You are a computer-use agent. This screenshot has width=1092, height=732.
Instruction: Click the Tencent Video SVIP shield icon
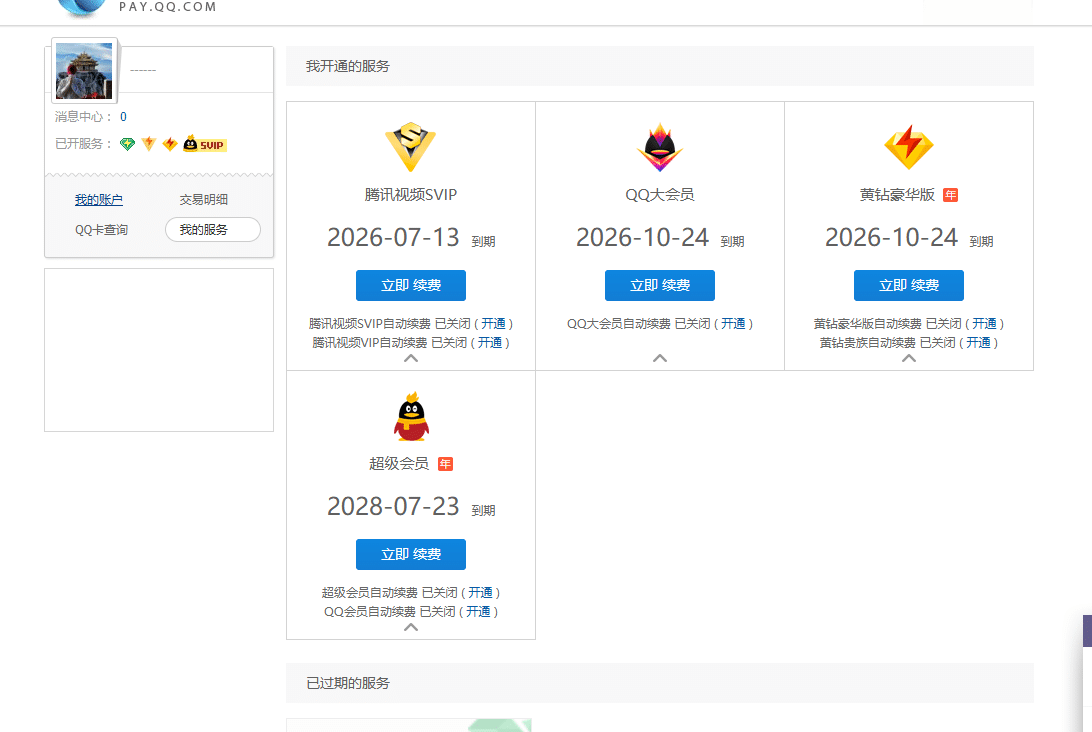pyautogui.click(x=410, y=147)
